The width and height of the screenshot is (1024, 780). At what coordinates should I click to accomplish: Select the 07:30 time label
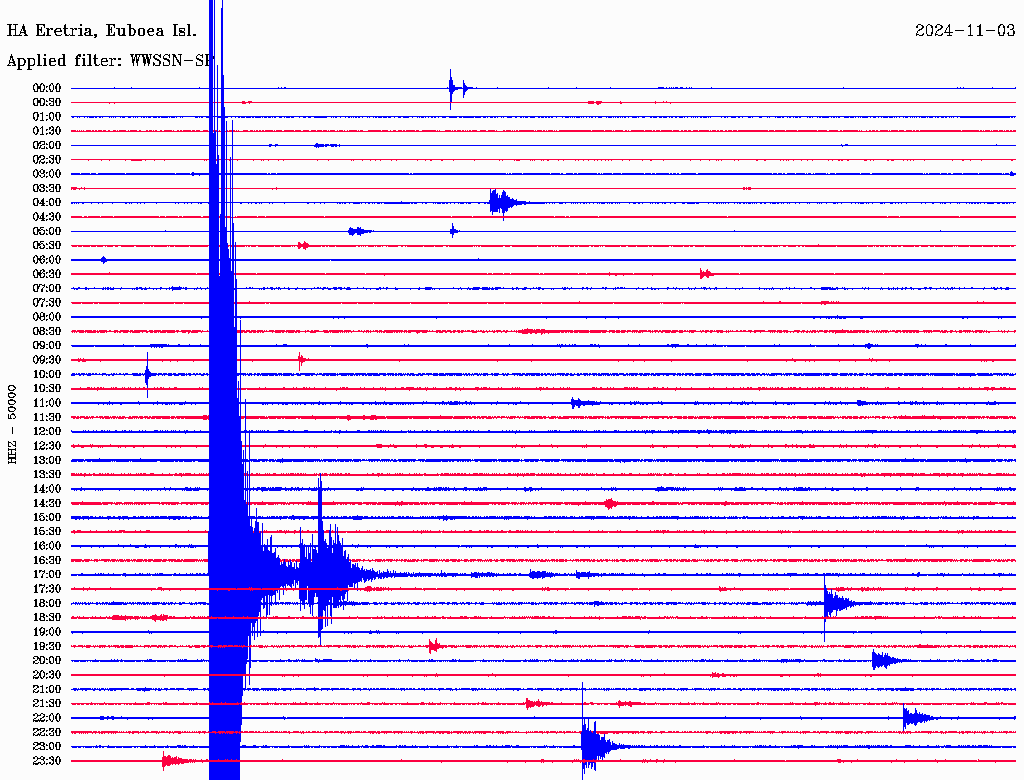pyautogui.click(x=47, y=303)
